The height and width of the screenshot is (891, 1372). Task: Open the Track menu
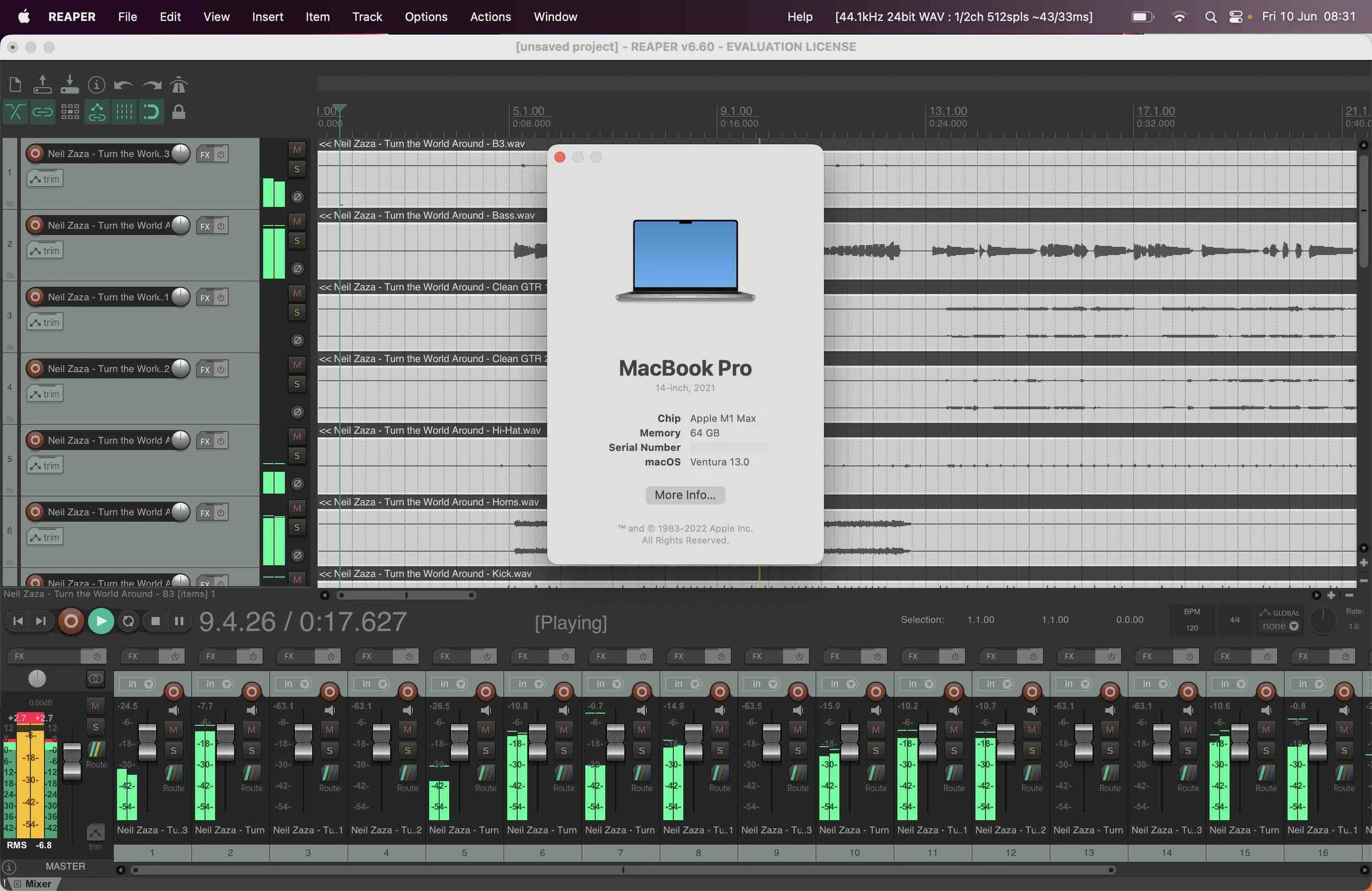pos(367,16)
